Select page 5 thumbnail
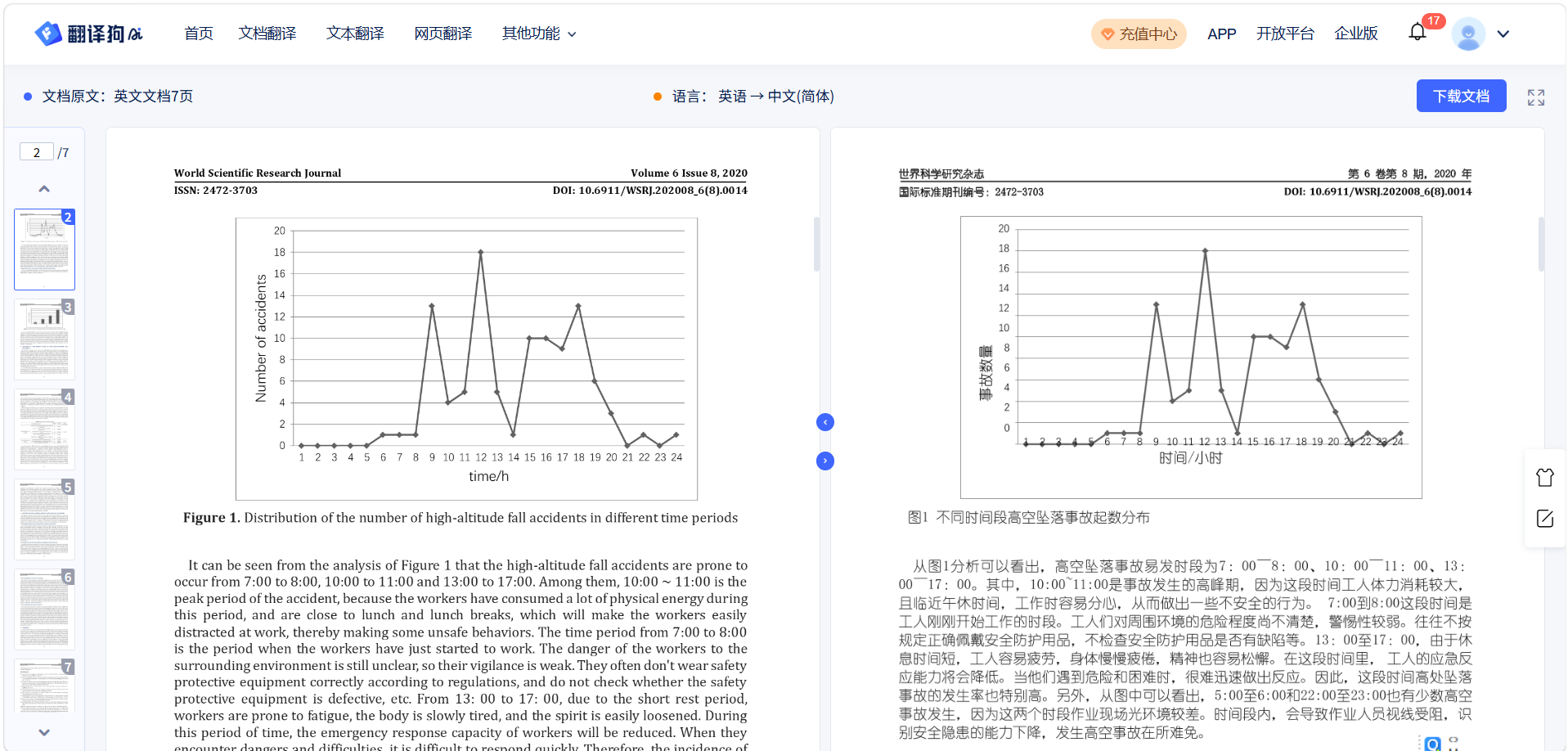This screenshot has height=751, width=1568. click(44, 519)
